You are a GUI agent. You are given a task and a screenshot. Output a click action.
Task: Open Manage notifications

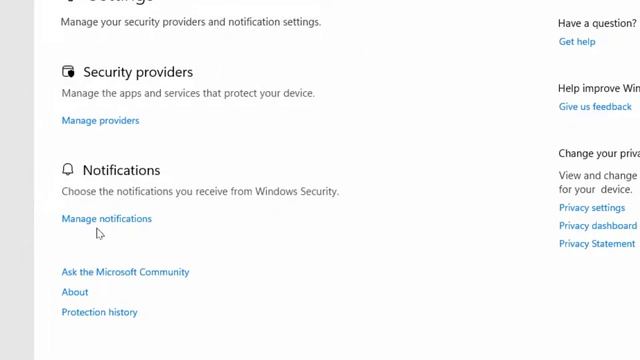[107, 219]
